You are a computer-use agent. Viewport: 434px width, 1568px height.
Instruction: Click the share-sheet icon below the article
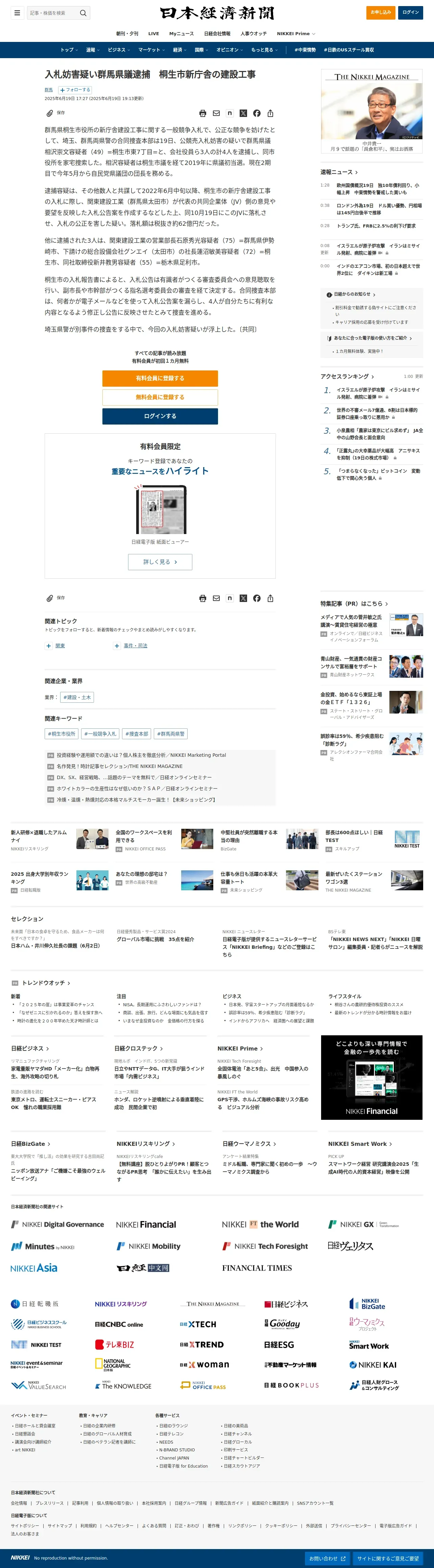click(270, 598)
